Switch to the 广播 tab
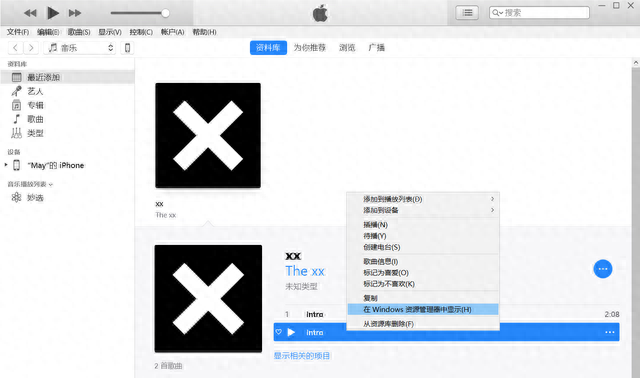640x378 pixels. (x=376, y=48)
